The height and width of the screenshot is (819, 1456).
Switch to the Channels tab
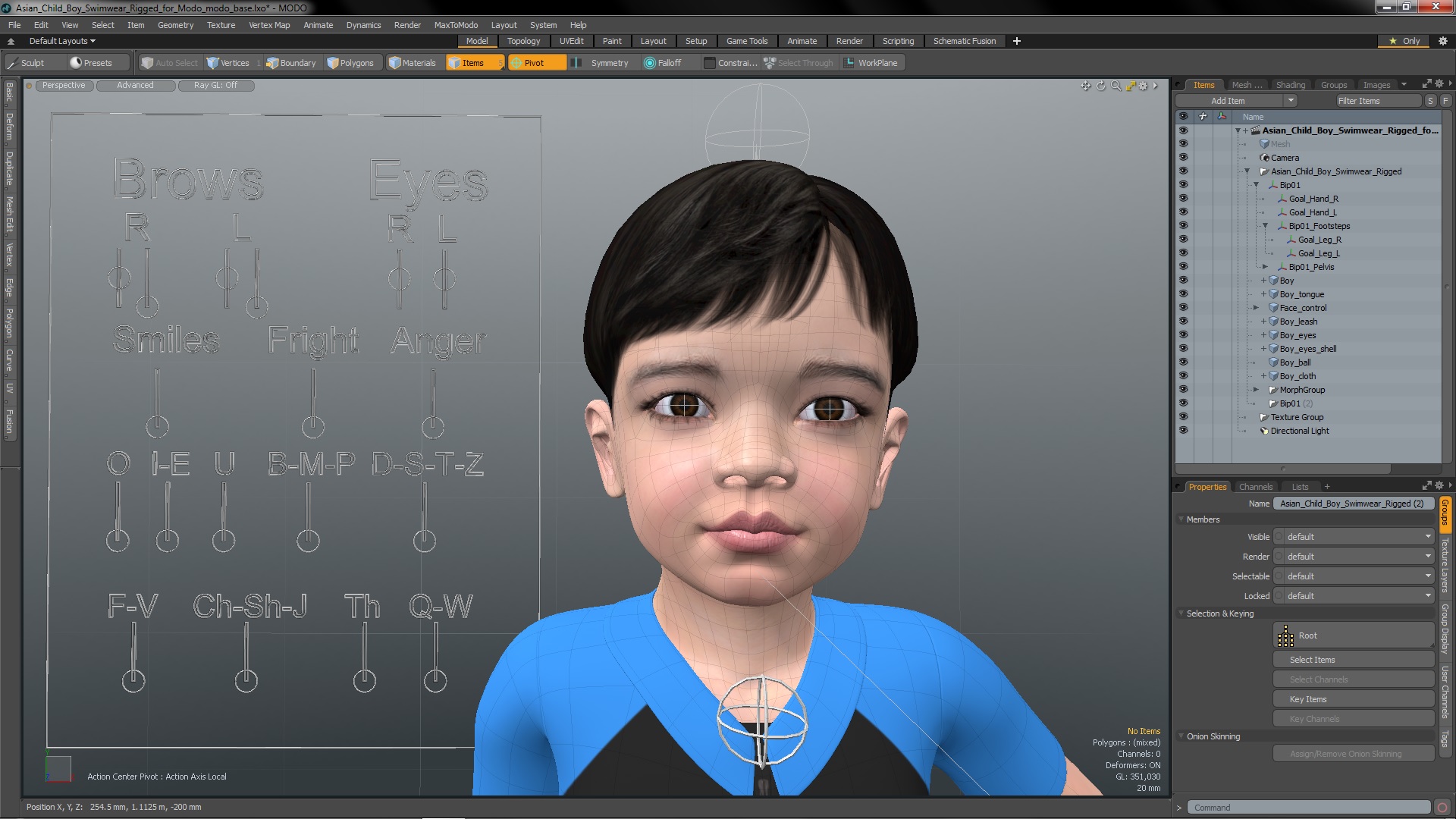(x=1256, y=487)
